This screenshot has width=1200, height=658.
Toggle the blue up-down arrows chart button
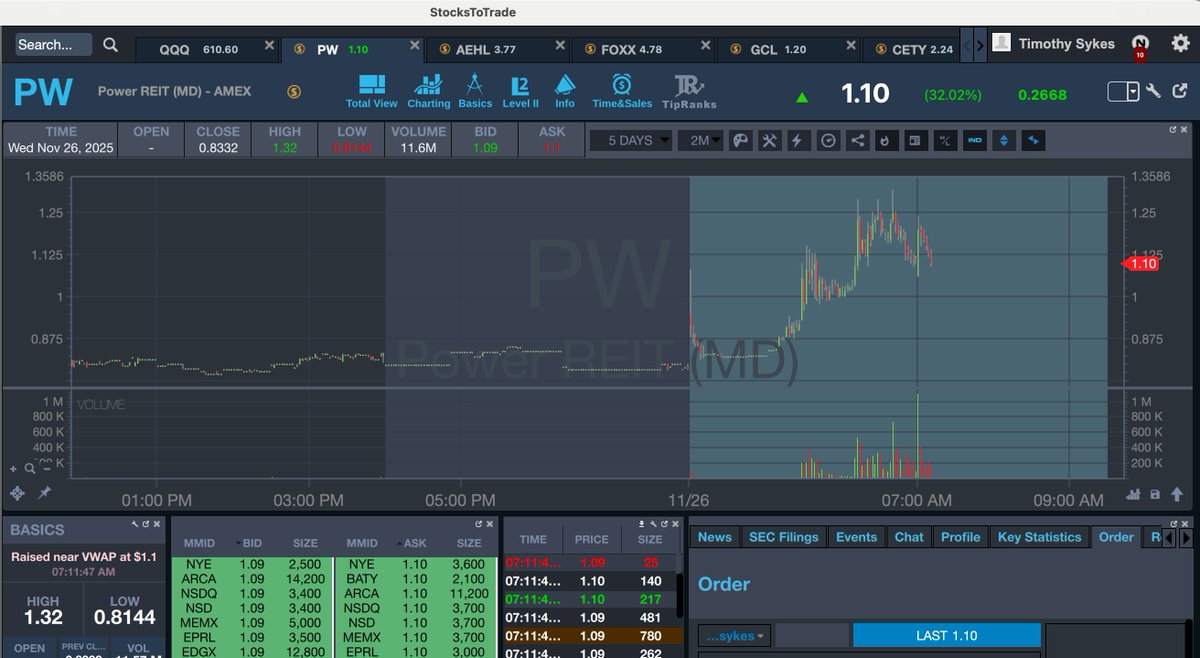click(1004, 141)
